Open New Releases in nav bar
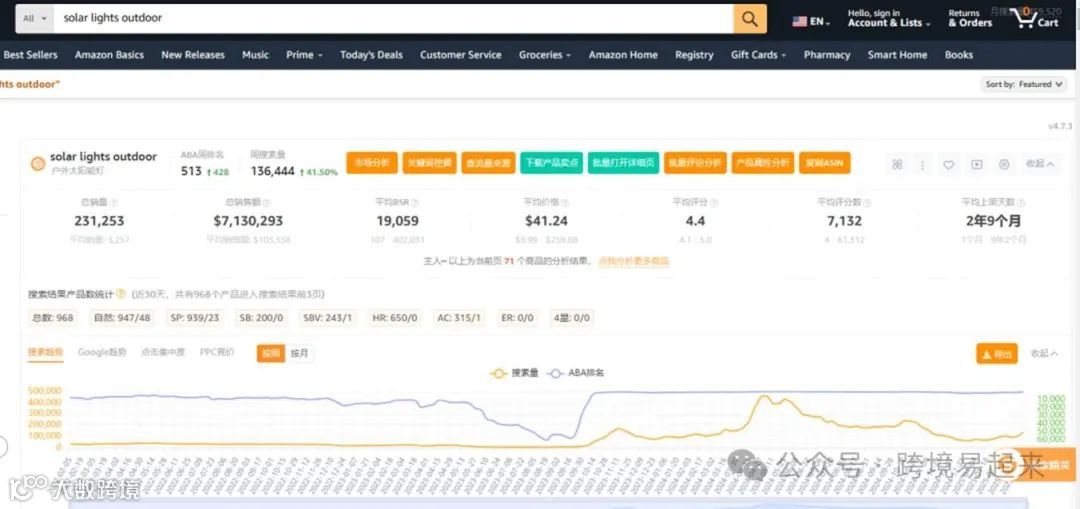 click(193, 55)
